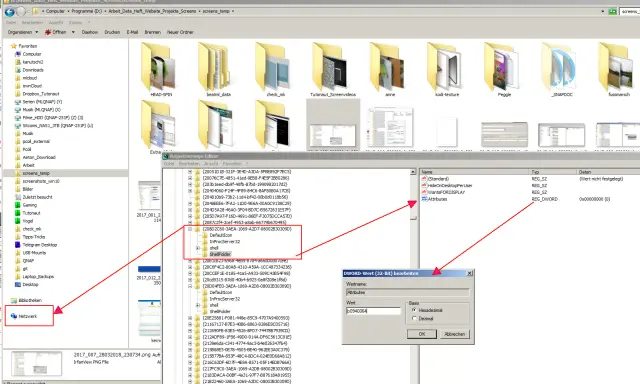Select the anne folder icon
This screenshot has width=640, height=384.
pos(387,67)
